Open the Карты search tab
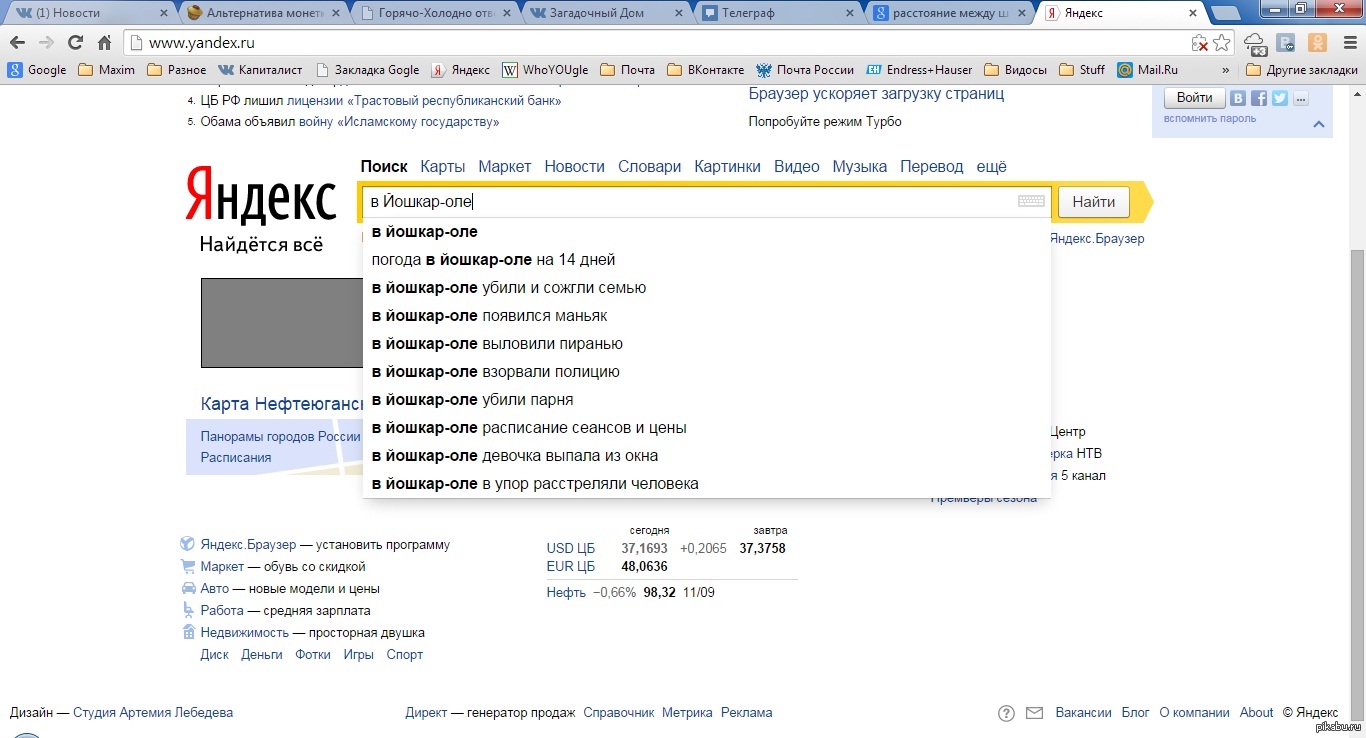 pos(443,167)
